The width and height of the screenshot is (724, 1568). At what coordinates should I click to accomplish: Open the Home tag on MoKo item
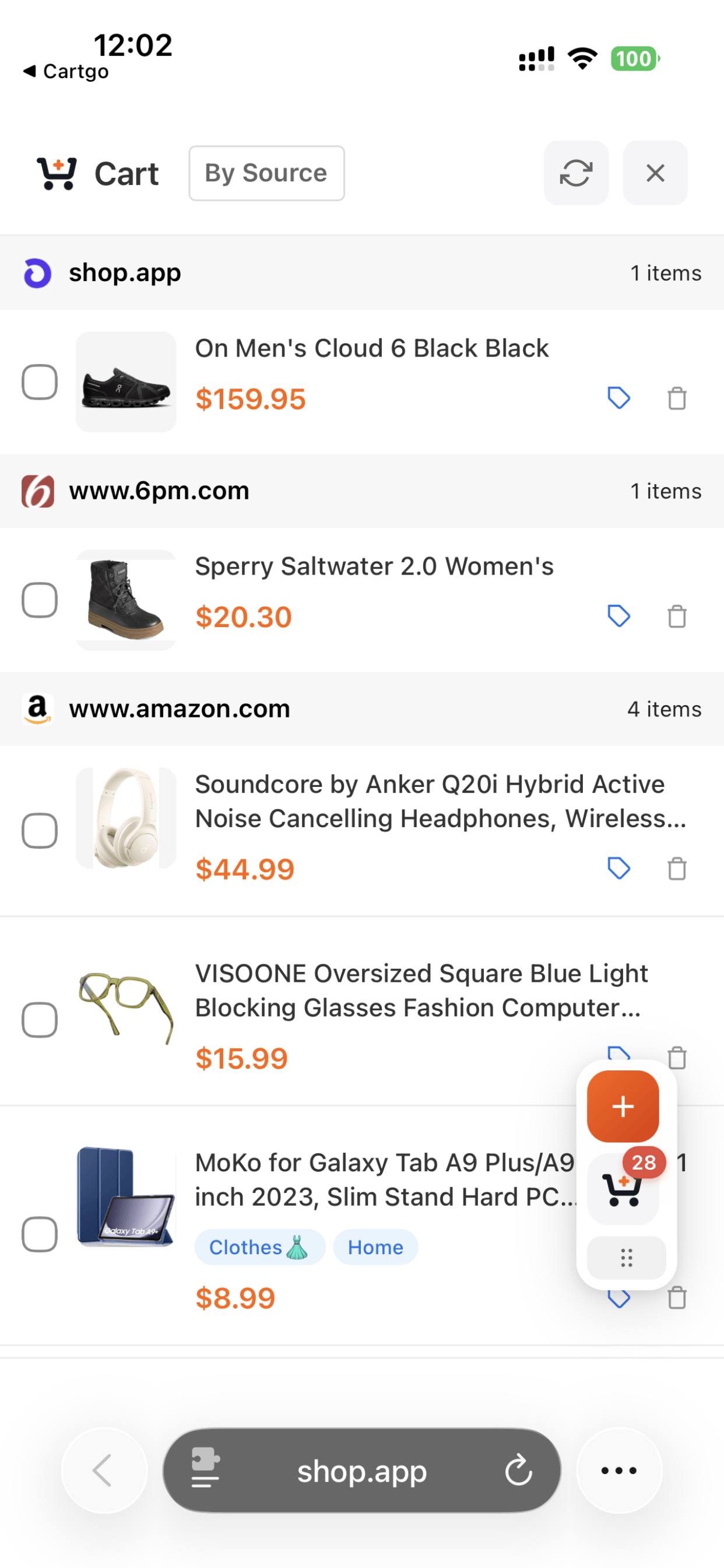tap(375, 1247)
